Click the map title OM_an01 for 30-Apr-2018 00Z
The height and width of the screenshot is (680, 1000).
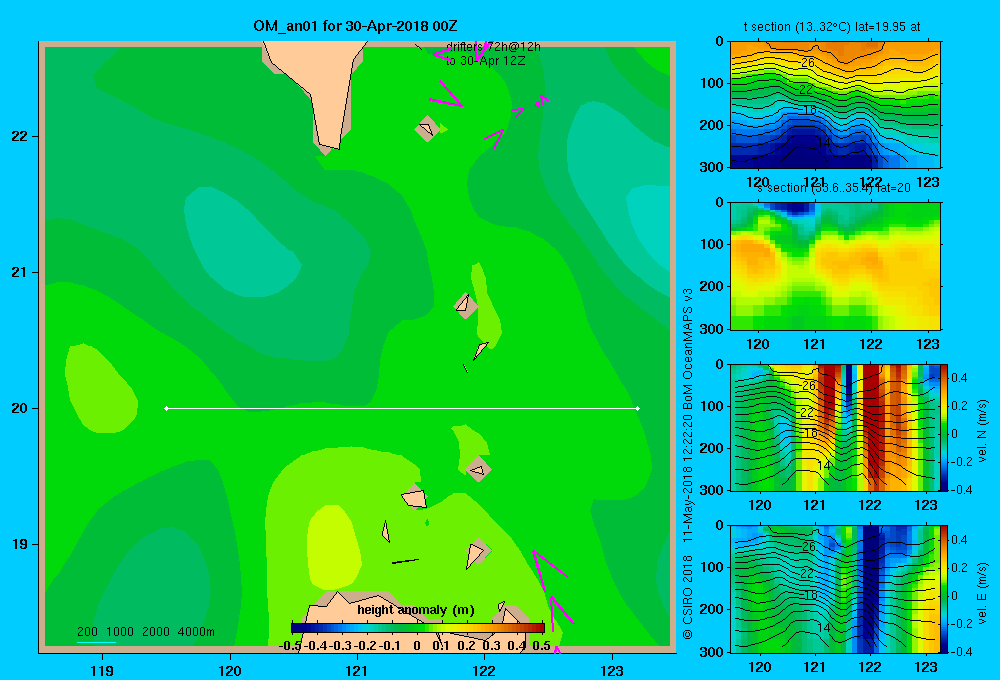coord(355,26)
